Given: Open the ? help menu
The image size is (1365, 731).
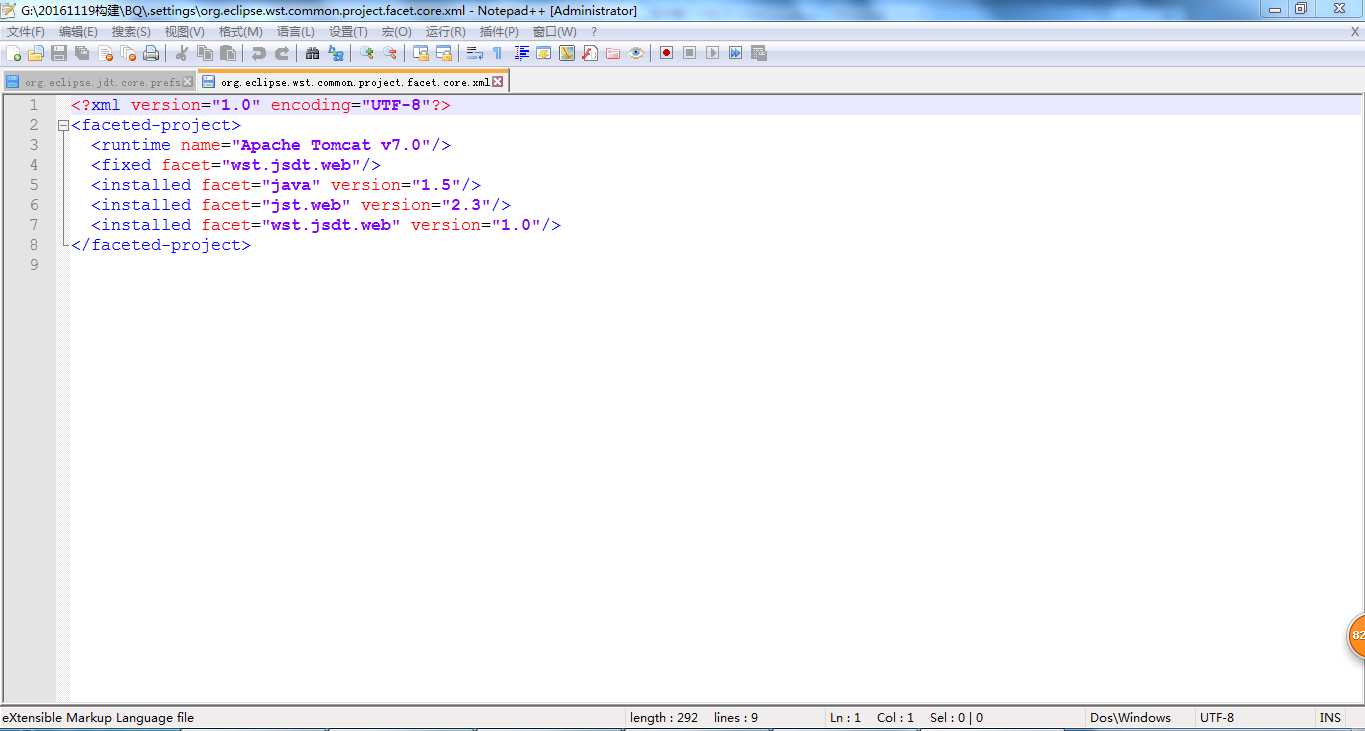Looking at the screenshot, I should (593, 32).
